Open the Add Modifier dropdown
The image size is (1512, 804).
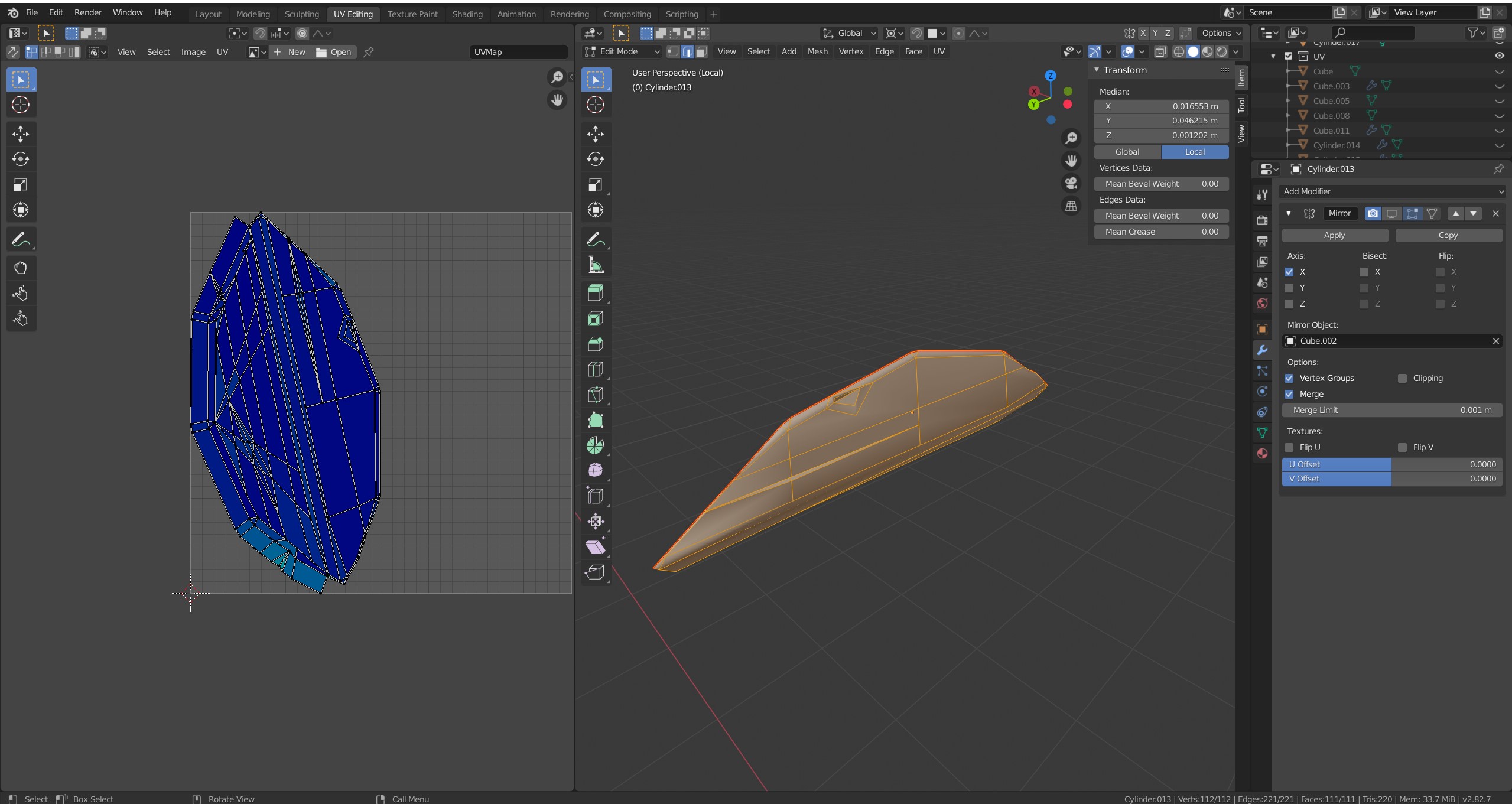(1392, 191)
